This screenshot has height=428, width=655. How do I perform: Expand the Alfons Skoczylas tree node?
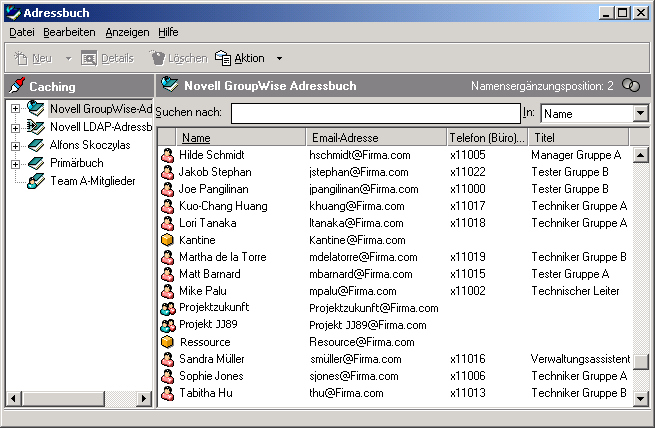tap(15, 146)
